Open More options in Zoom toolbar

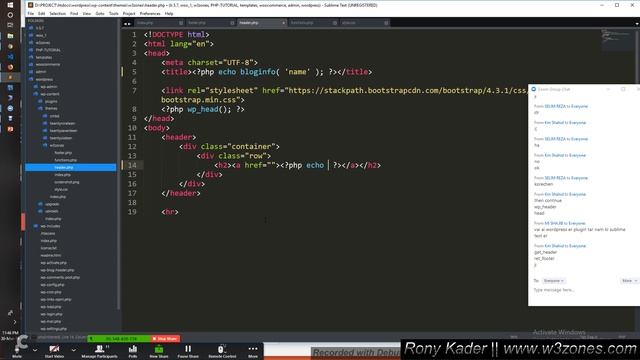[x=253, y=351]
